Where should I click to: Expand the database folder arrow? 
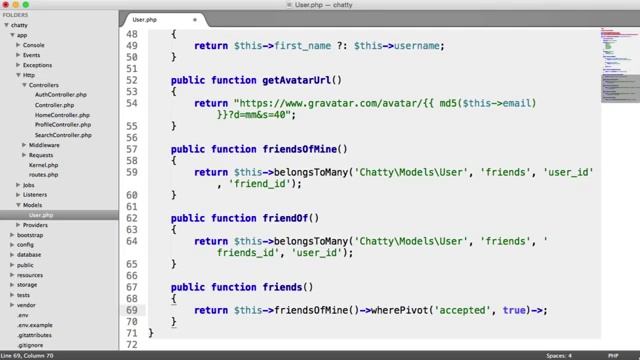pos(12,255)
